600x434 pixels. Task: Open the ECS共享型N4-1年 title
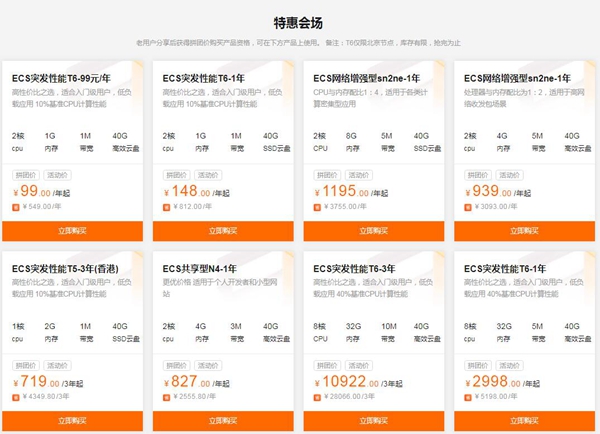click(200, 269)
